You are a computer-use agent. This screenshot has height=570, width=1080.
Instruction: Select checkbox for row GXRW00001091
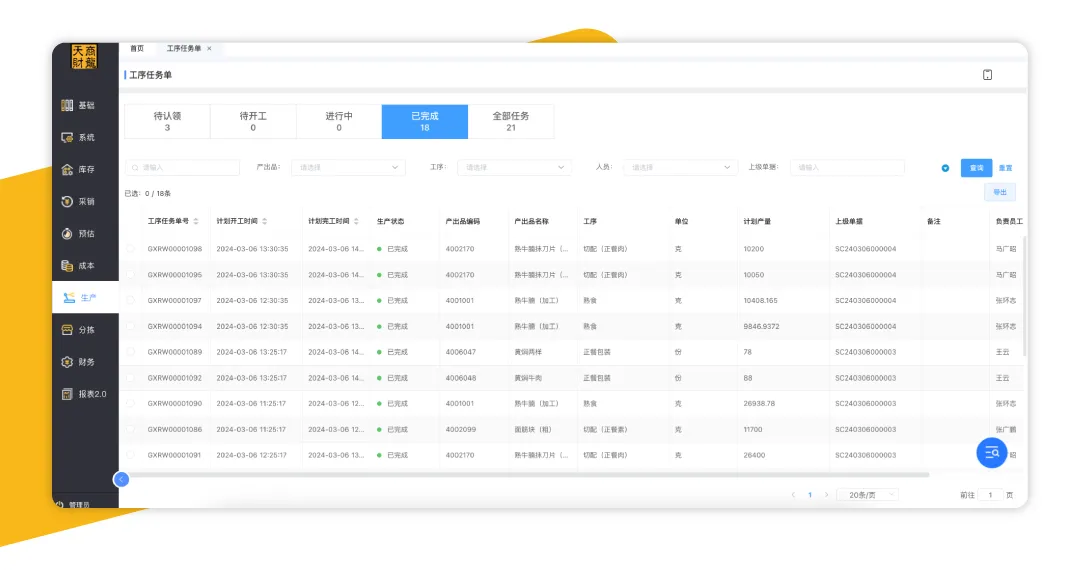(x=130, y=455)
